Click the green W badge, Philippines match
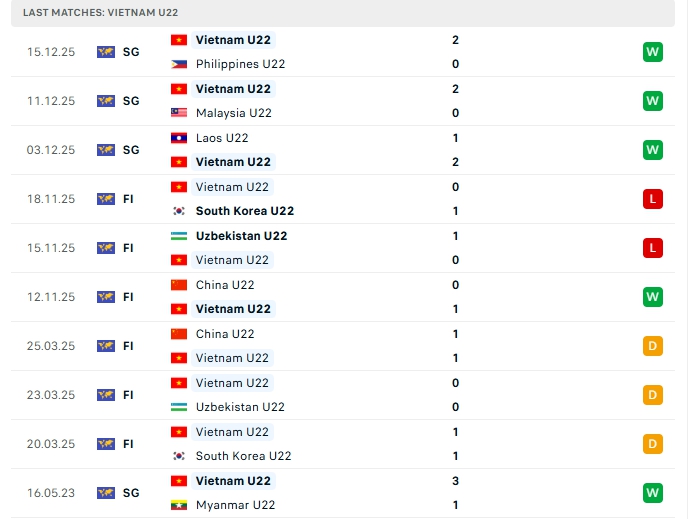Image resolution: width=688 pixels, height=519 pixels. pos(653,52)
